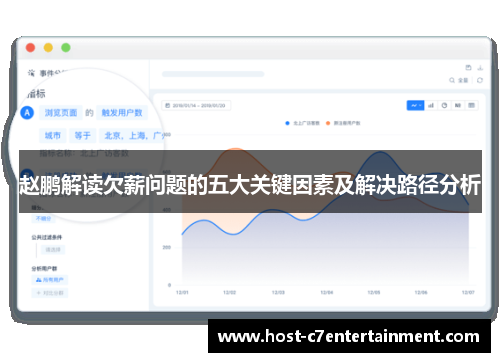Open the 城市 filter property selector

(53, 135)
